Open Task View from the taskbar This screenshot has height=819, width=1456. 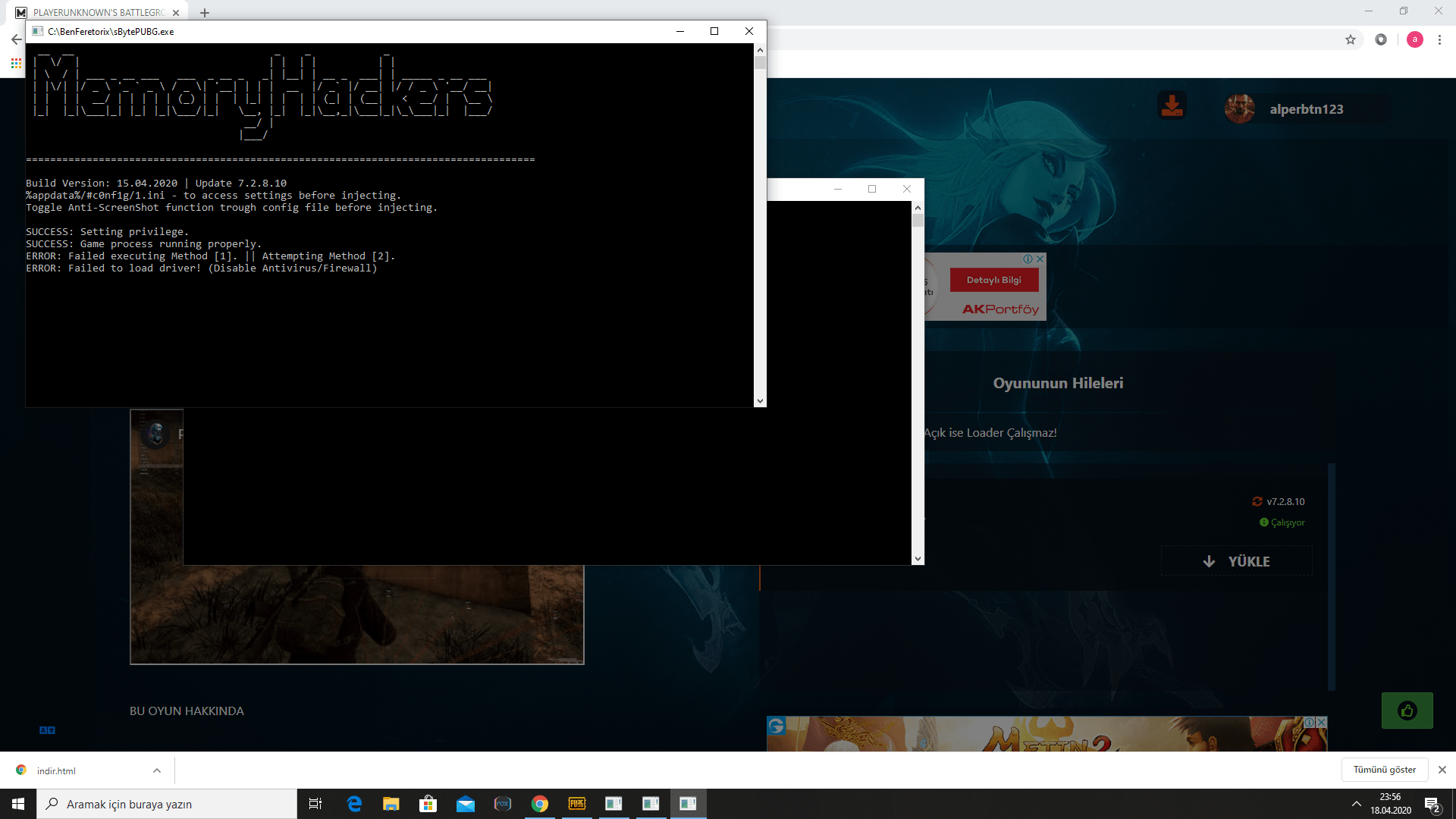coord(315,804)
